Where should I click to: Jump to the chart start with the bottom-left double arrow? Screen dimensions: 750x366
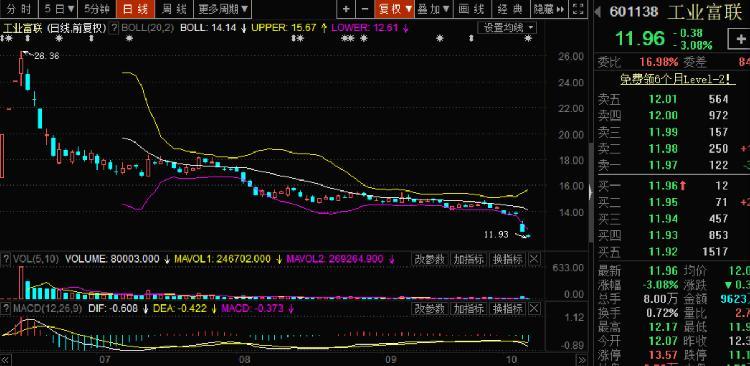6,359
